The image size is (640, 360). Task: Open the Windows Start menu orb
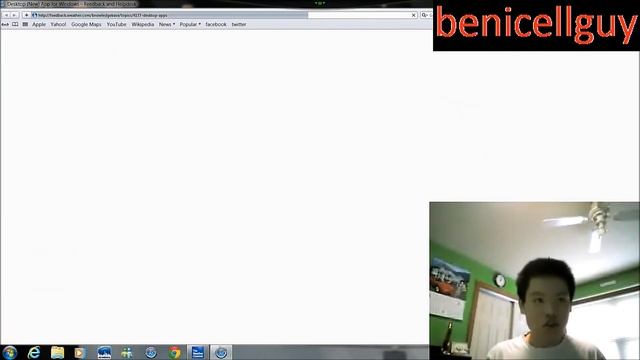10,353
